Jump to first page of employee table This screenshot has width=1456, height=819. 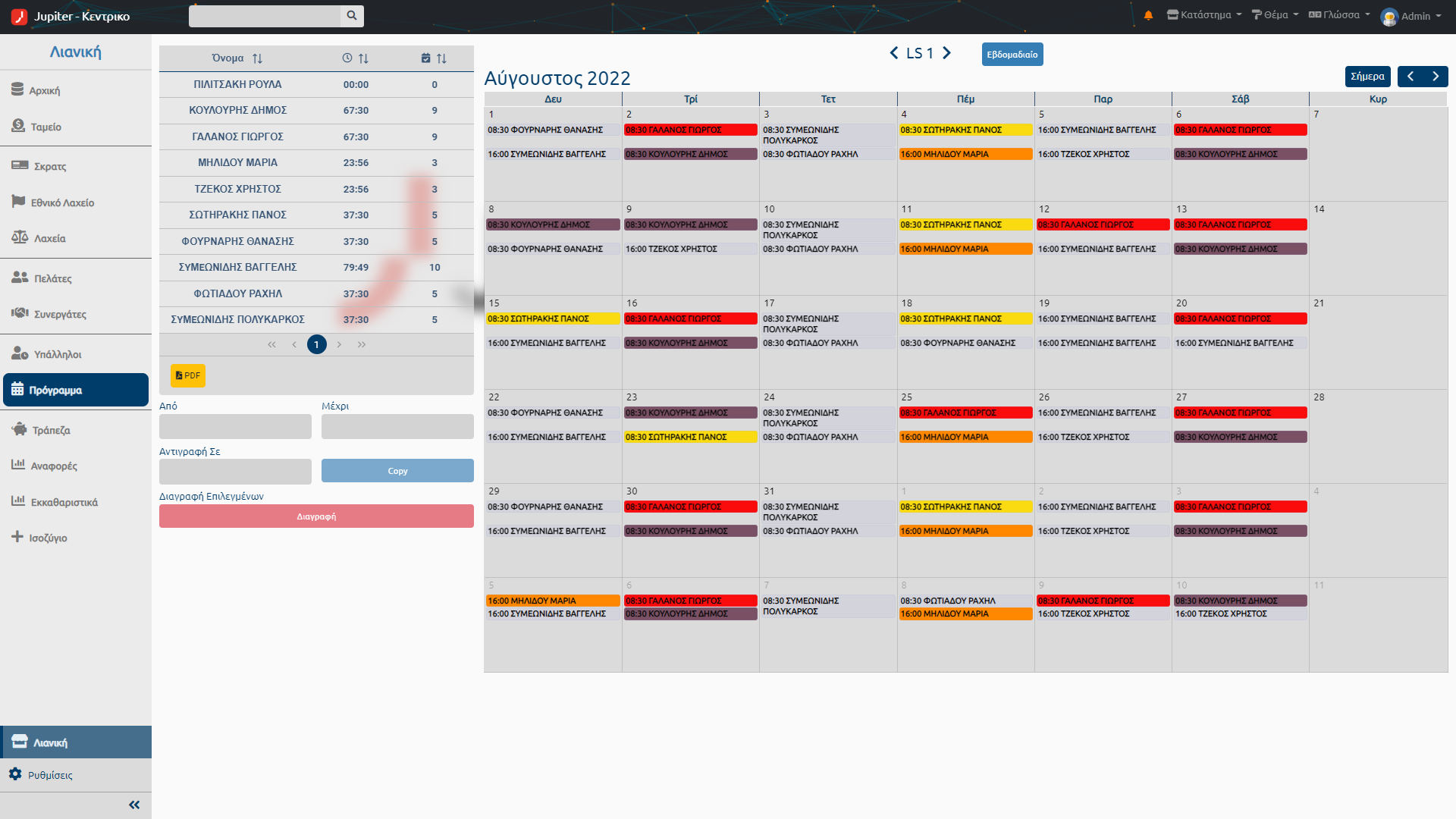coord(271,344)
